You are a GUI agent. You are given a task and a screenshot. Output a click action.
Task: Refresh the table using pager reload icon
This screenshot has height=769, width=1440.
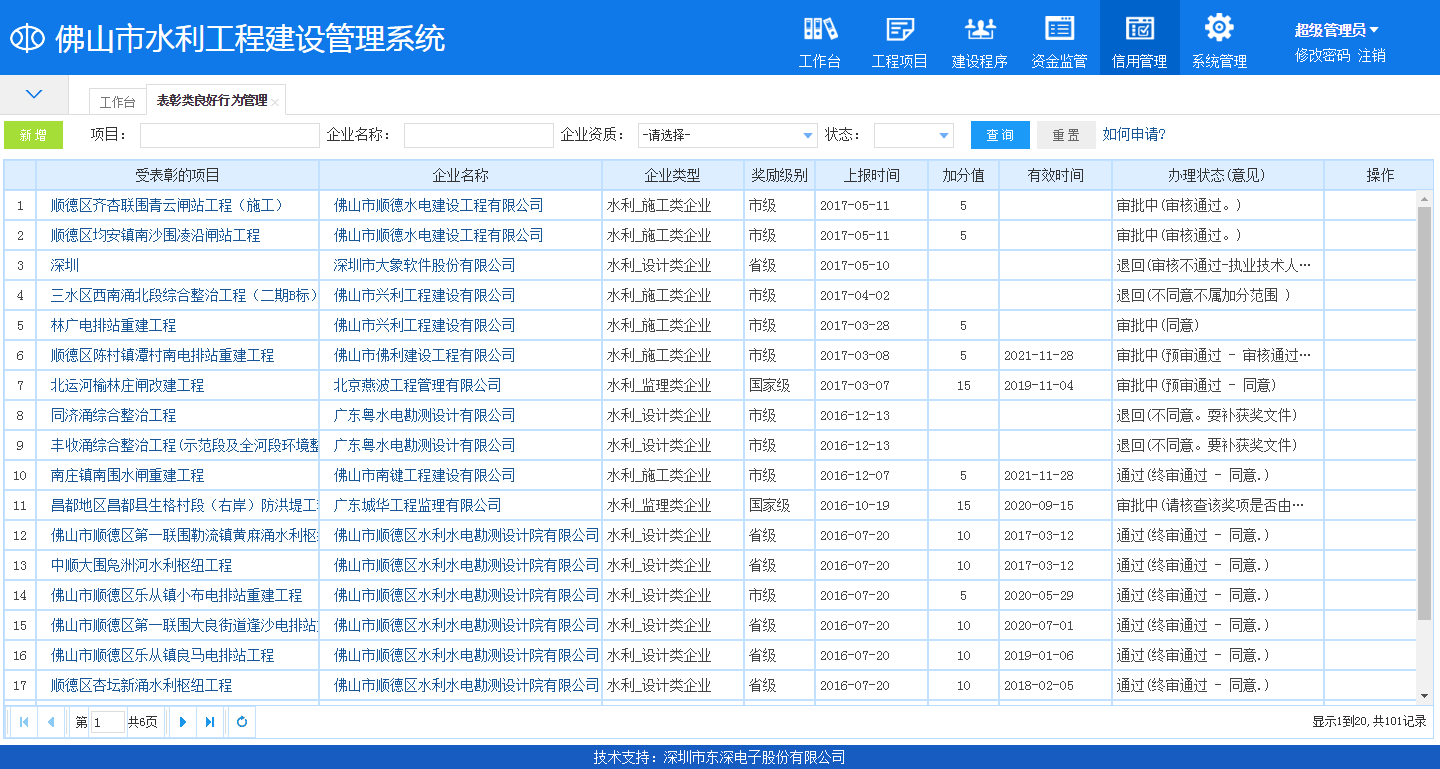click(x=241, y=721)
